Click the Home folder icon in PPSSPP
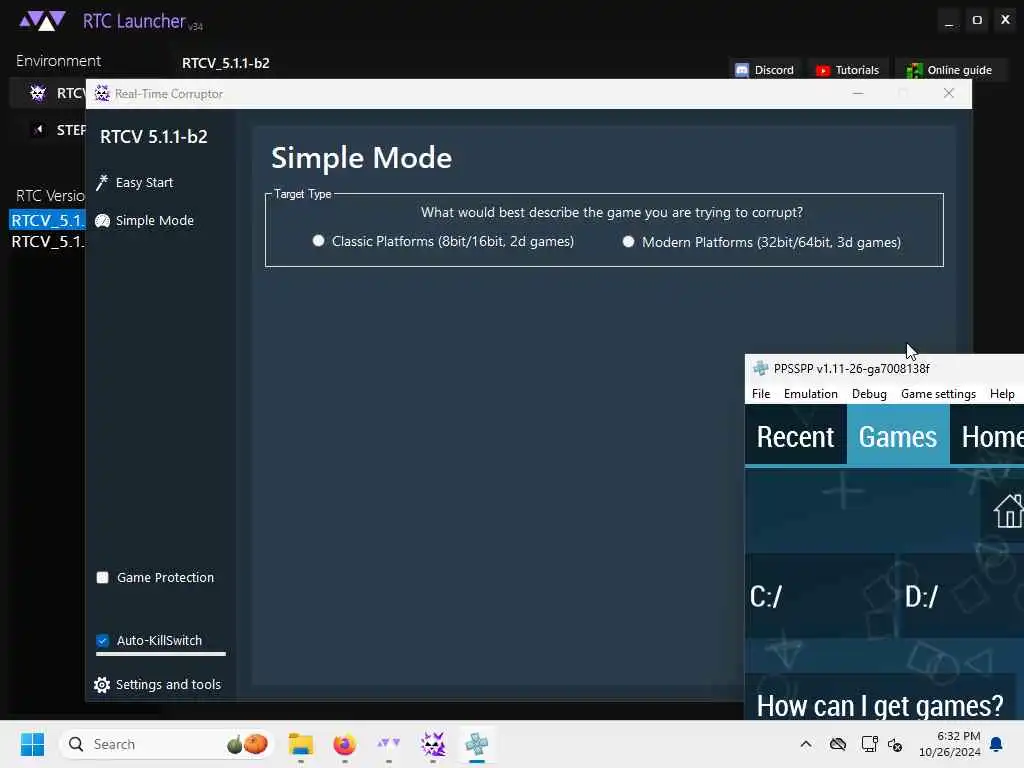This screenshot has width=1024, height=768. [x=1008, y=511]
